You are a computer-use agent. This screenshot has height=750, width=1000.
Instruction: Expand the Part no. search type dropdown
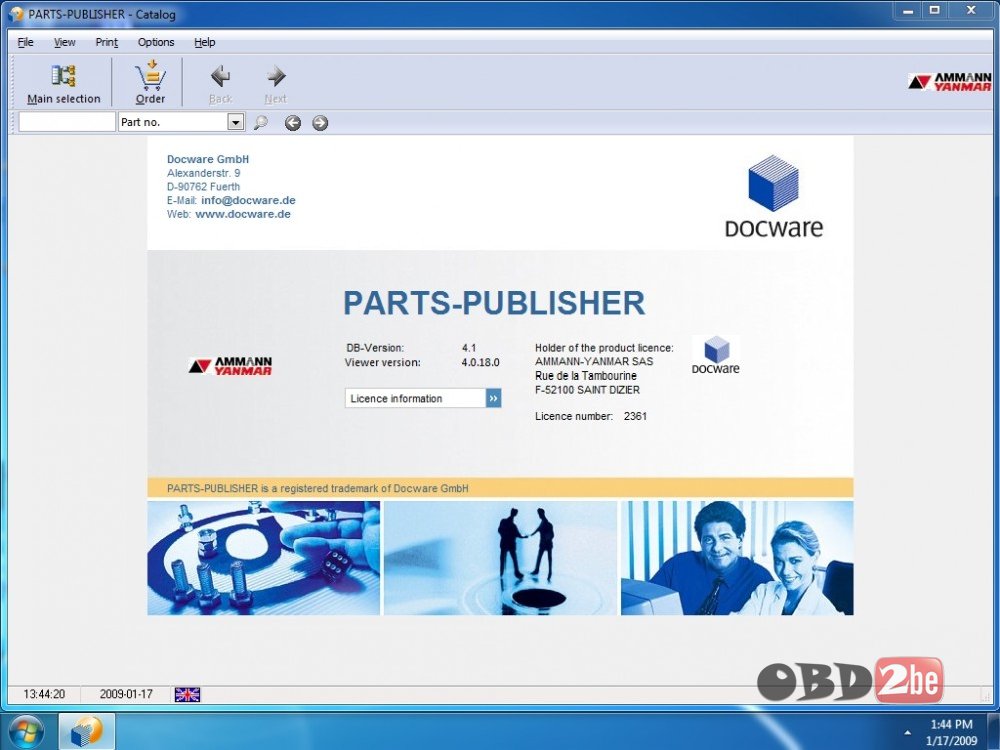coord(236,122)
